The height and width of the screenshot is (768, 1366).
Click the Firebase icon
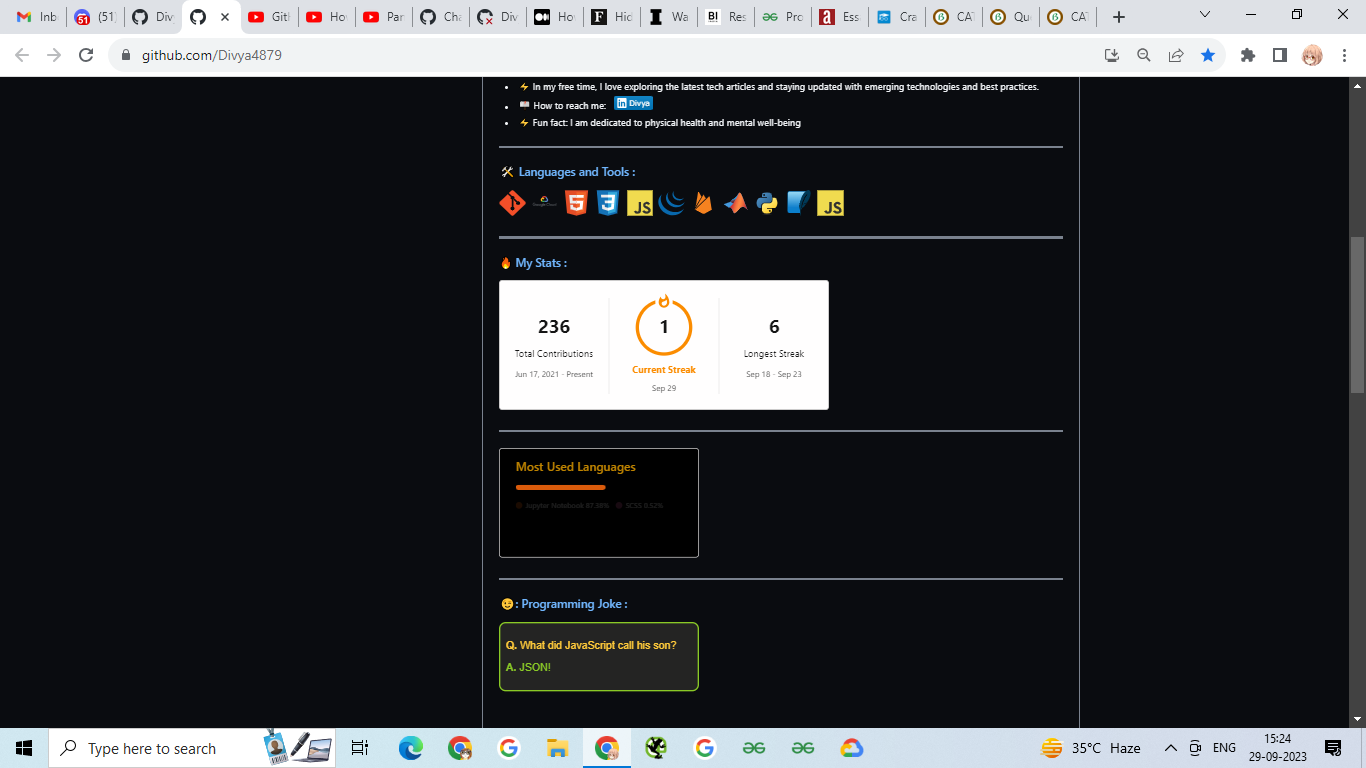coord(703,203)
